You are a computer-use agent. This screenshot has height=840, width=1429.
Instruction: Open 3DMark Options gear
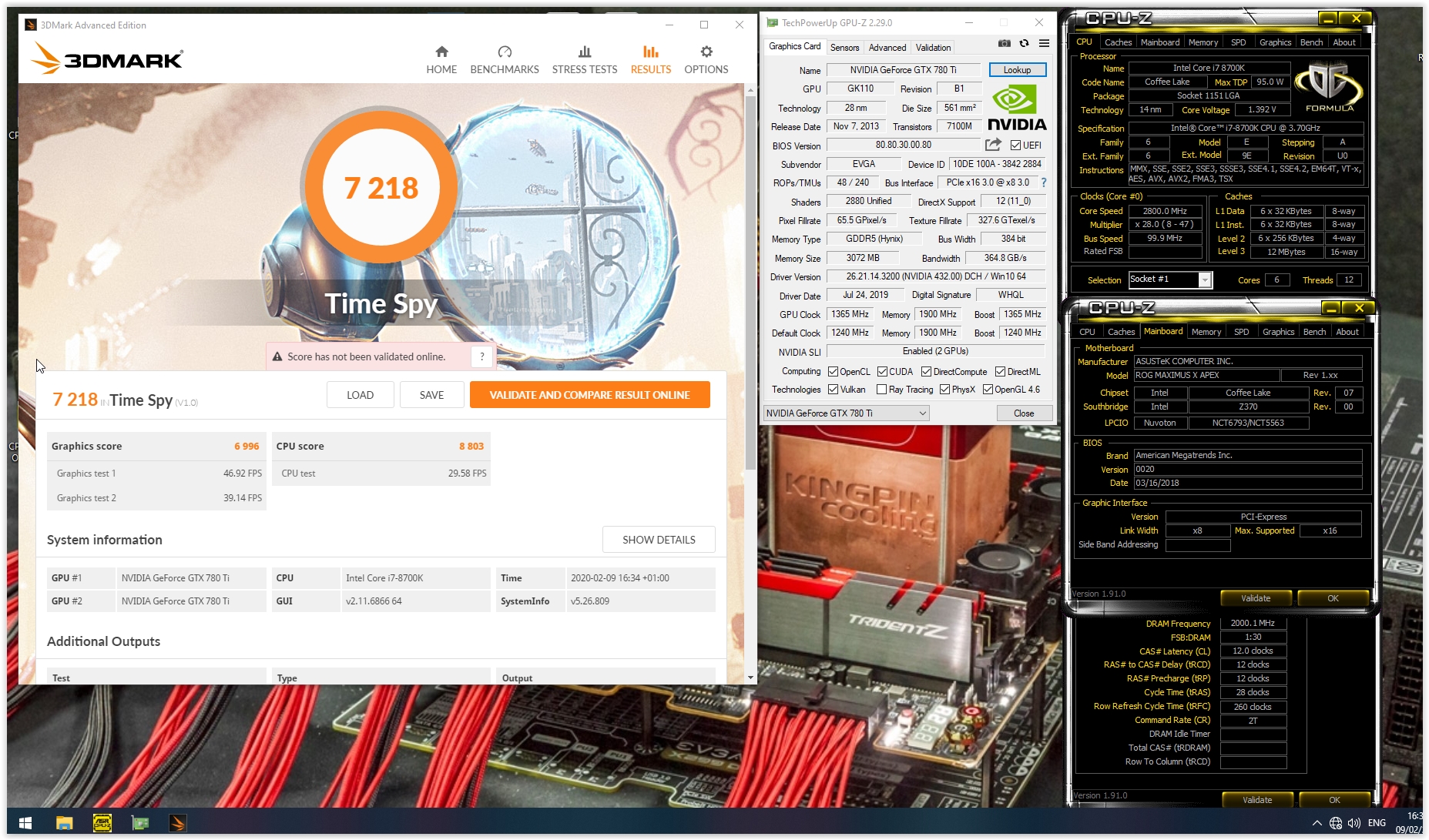[x=706, y=60]
